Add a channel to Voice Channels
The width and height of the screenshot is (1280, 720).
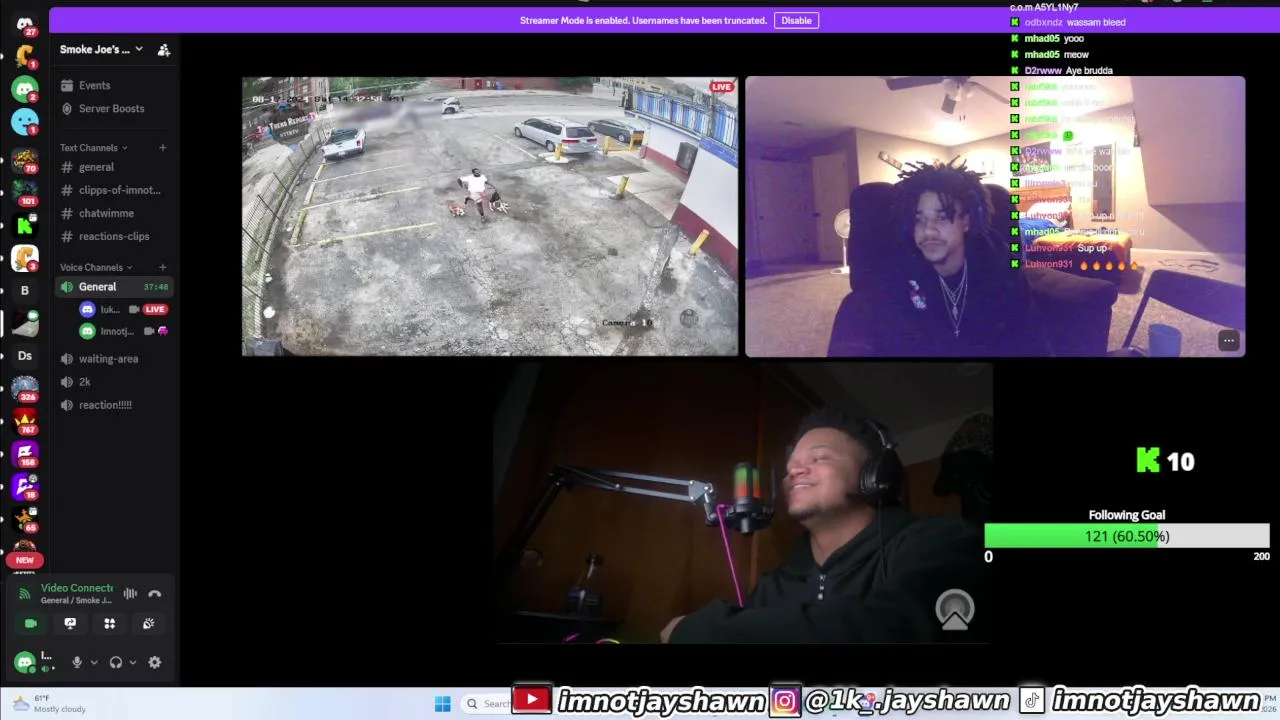(163, 267)
